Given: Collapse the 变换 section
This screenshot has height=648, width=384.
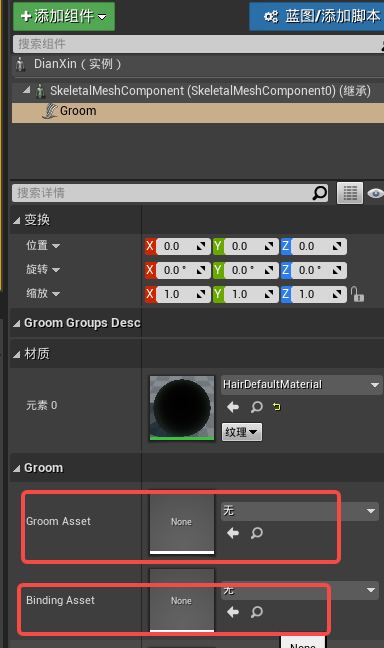Looking at the screenshot, I should point(17,220).
